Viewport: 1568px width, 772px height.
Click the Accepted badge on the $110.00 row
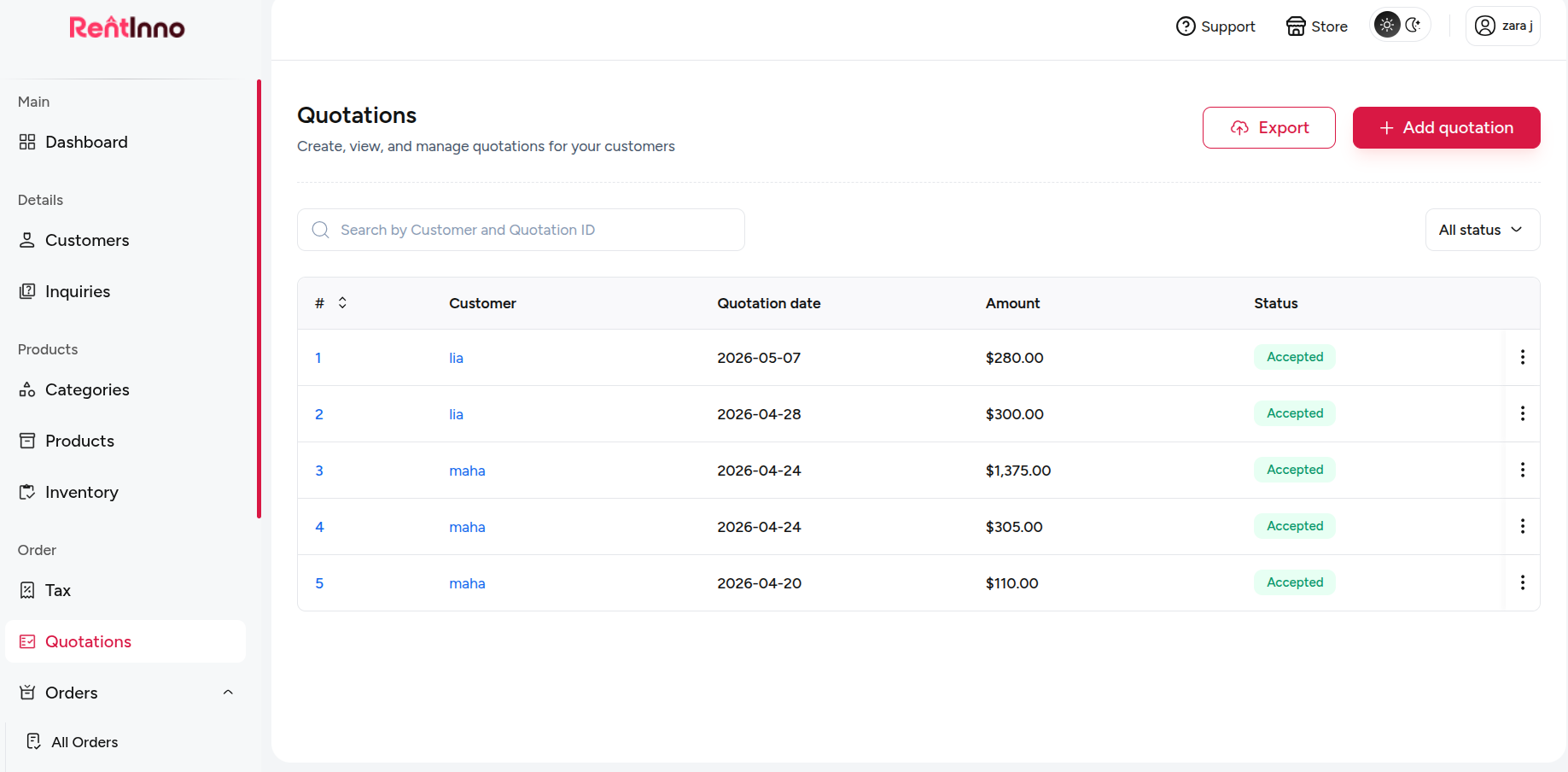click(1295, 582)
